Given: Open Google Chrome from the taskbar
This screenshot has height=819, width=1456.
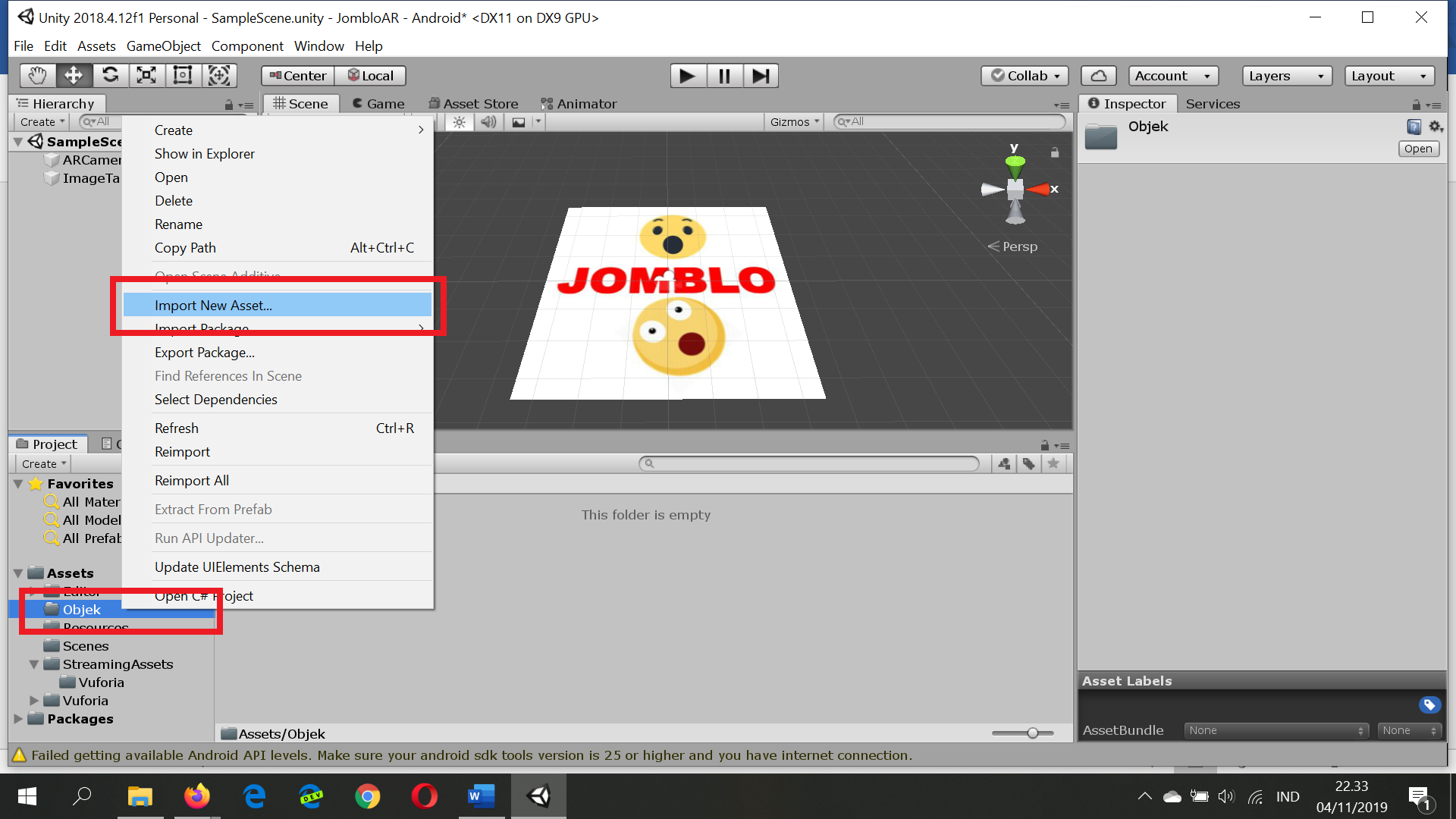Looking at the screenshot, I should coord(368,796).
